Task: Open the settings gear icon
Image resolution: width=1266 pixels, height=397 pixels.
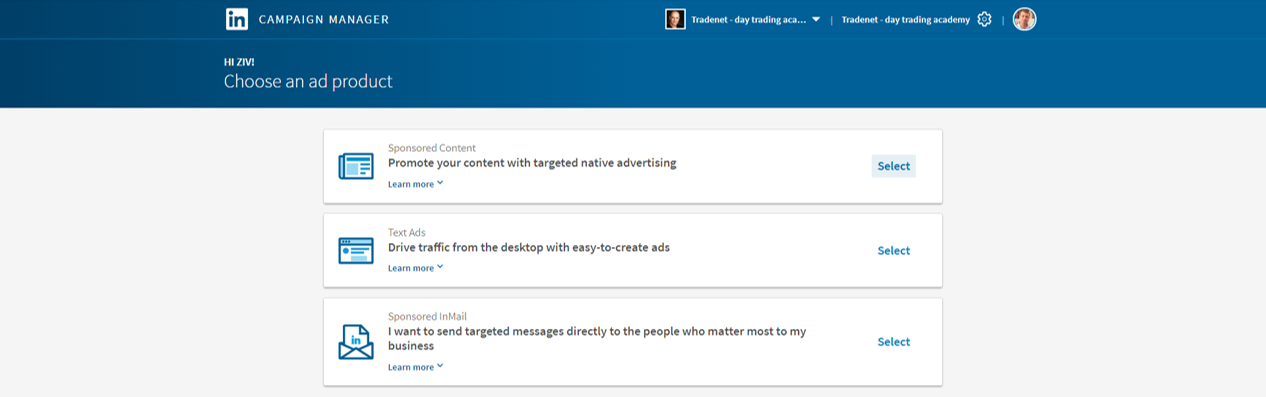Action: (x=984, y=19)
